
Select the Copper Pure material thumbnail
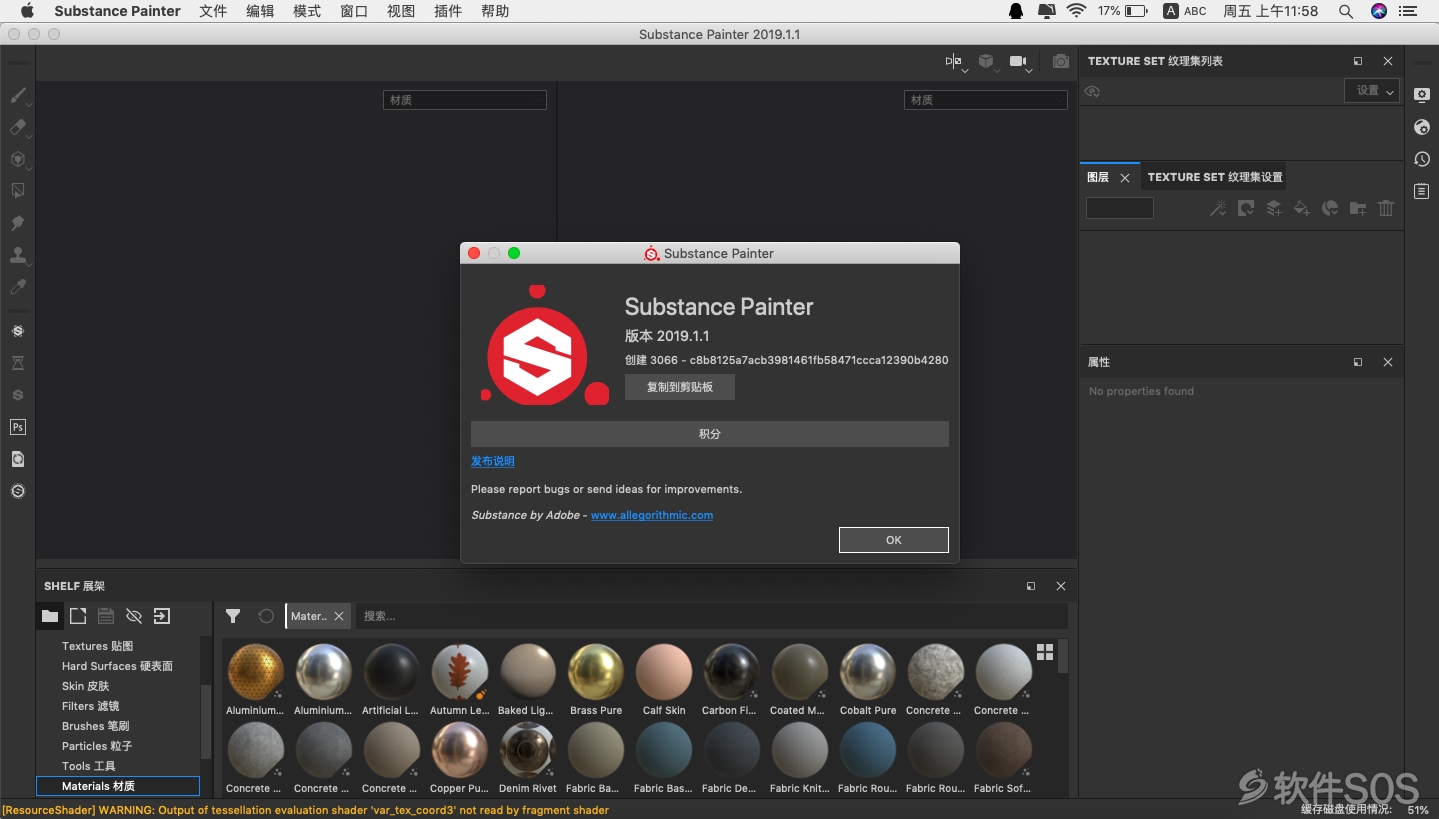coord(460,750)
